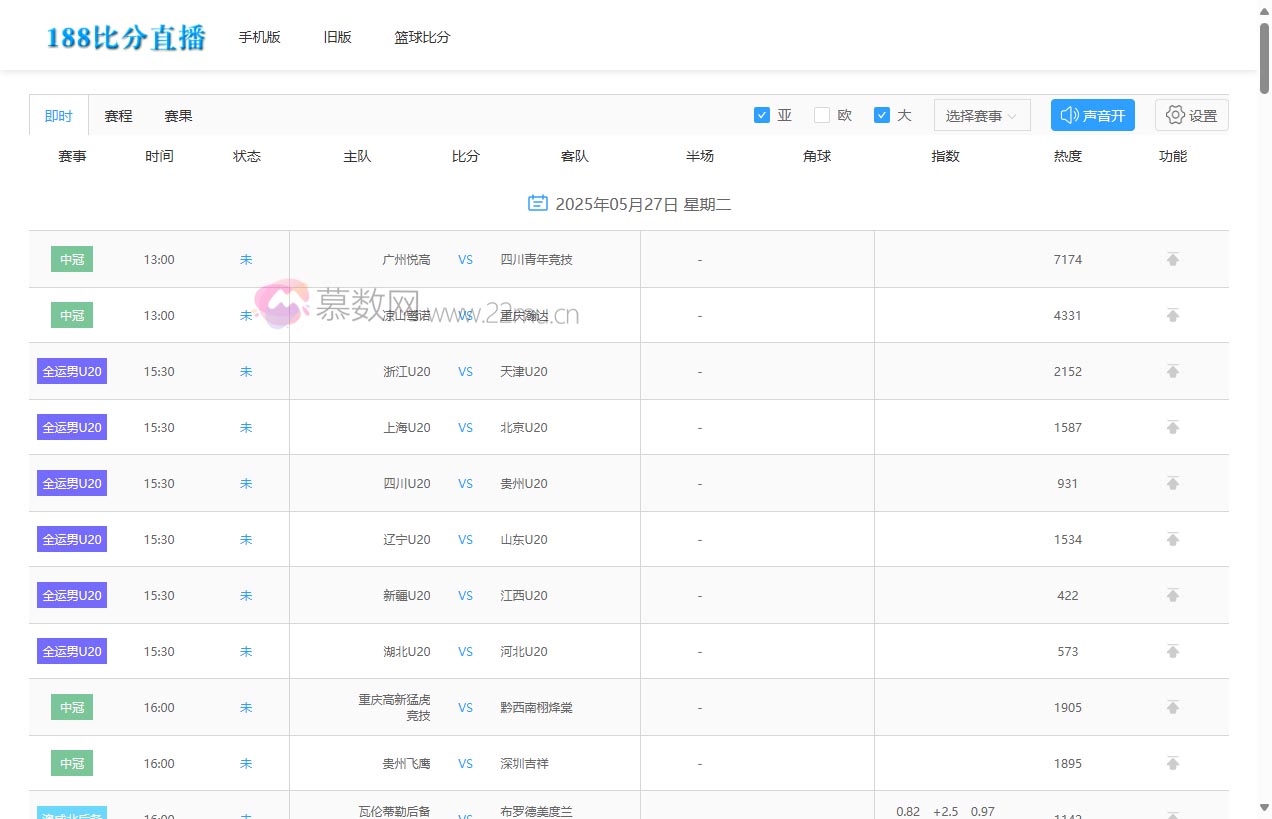Pin the 湖北U20 vs 河北U20 match to top

[1172, 651]
